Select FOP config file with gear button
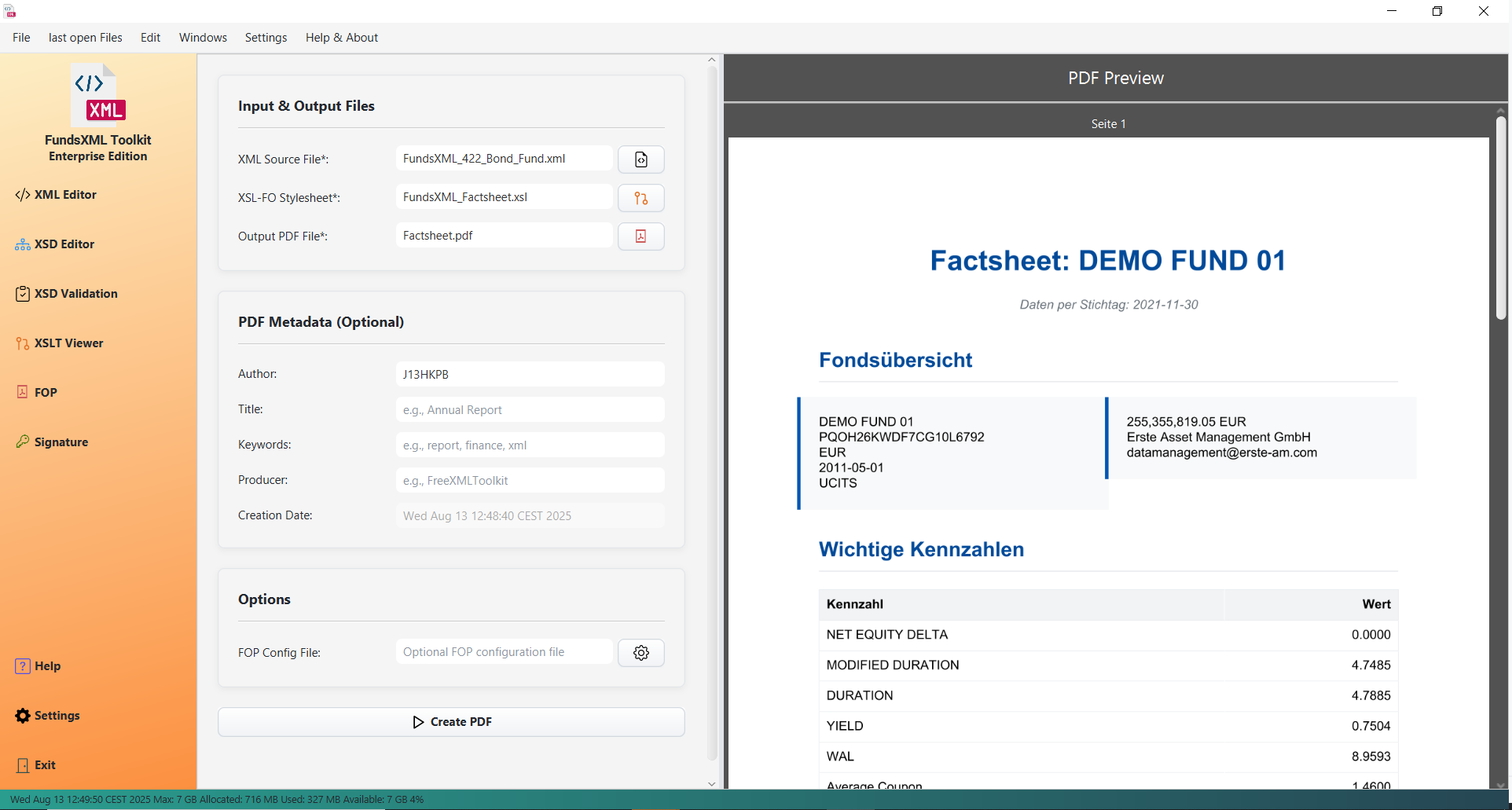This screenshot has width=1512, height=810. (641, 653)
